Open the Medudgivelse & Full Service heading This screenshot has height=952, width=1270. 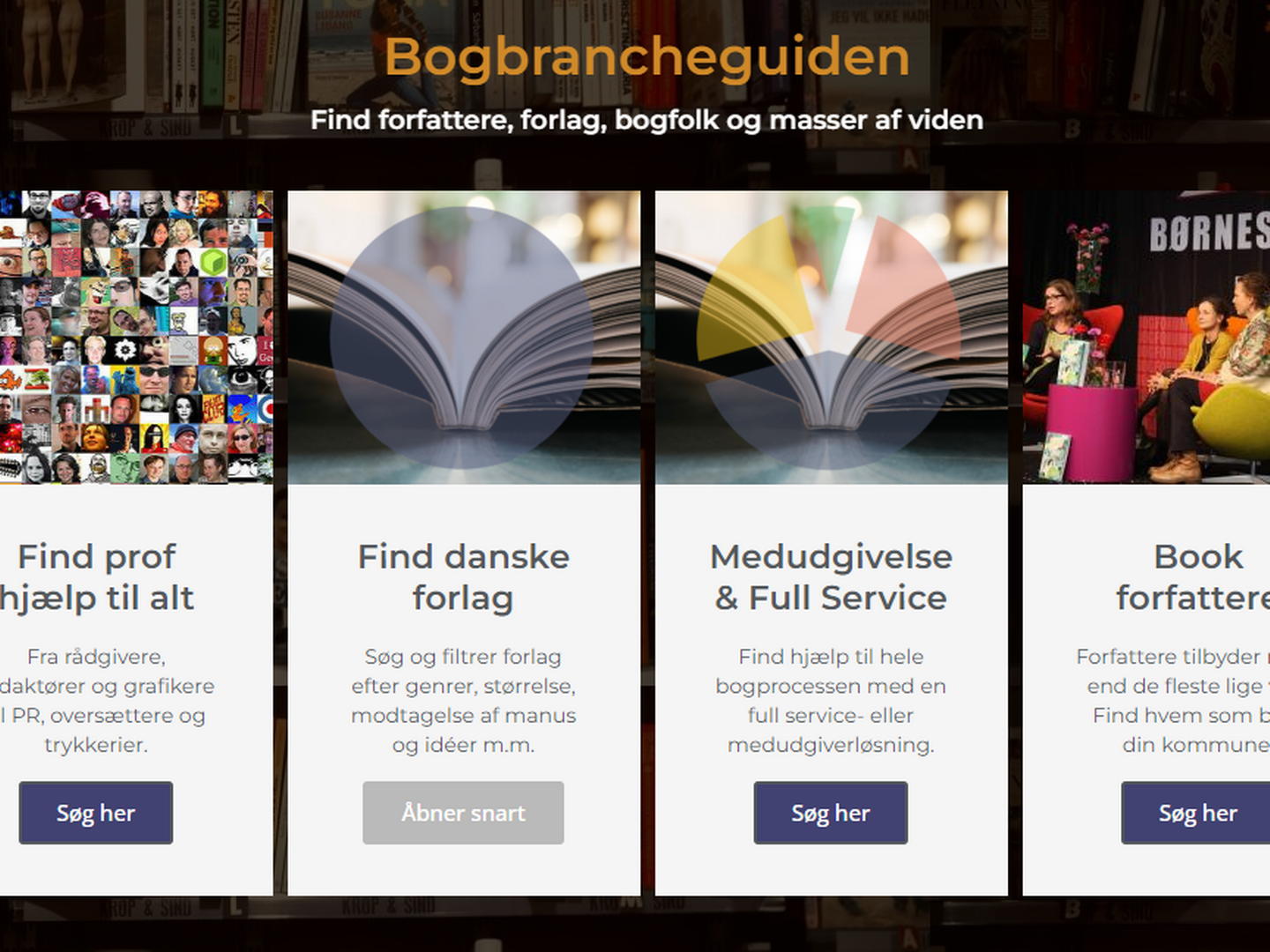(832, 577)
